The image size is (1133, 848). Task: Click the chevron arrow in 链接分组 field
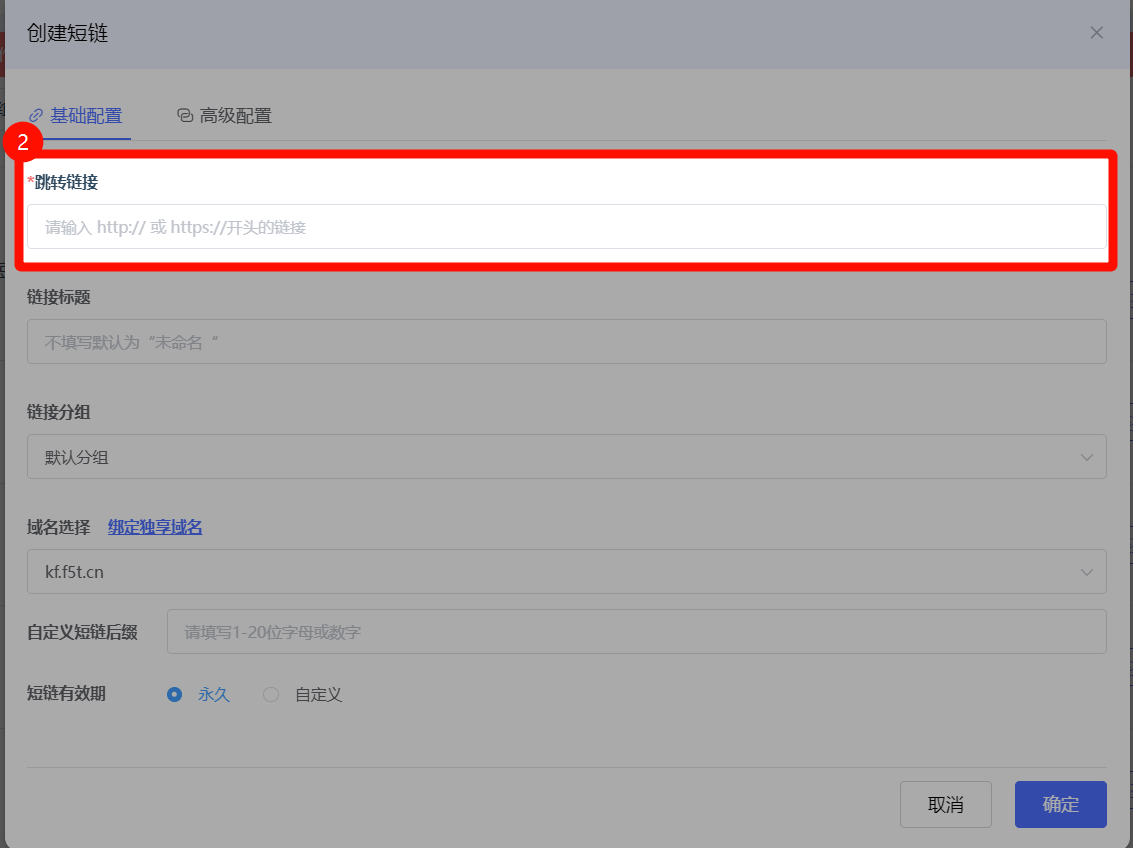pyautogui.click(x=1087, y=457)
